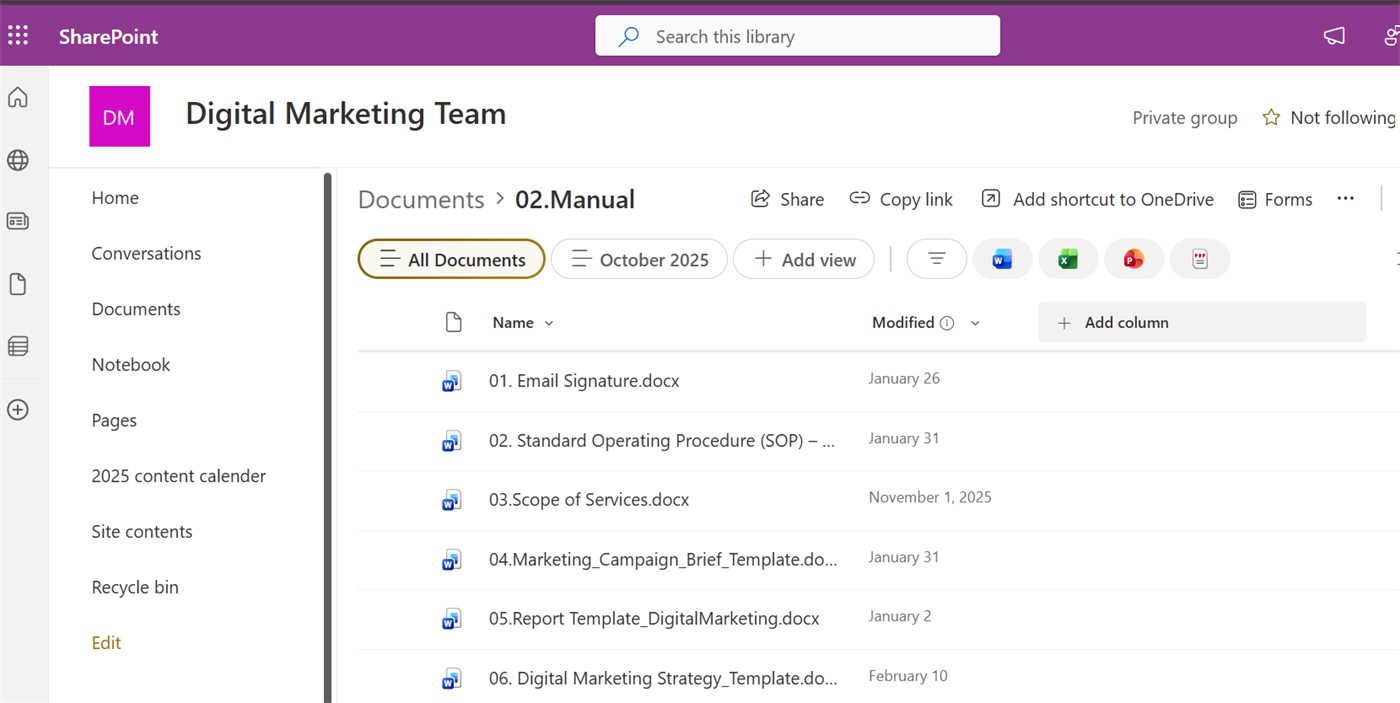Image resolution: width=1400 pixels, height=703 pixels.
Task: Expand the Modified column sort chevron
Action: 975,323
